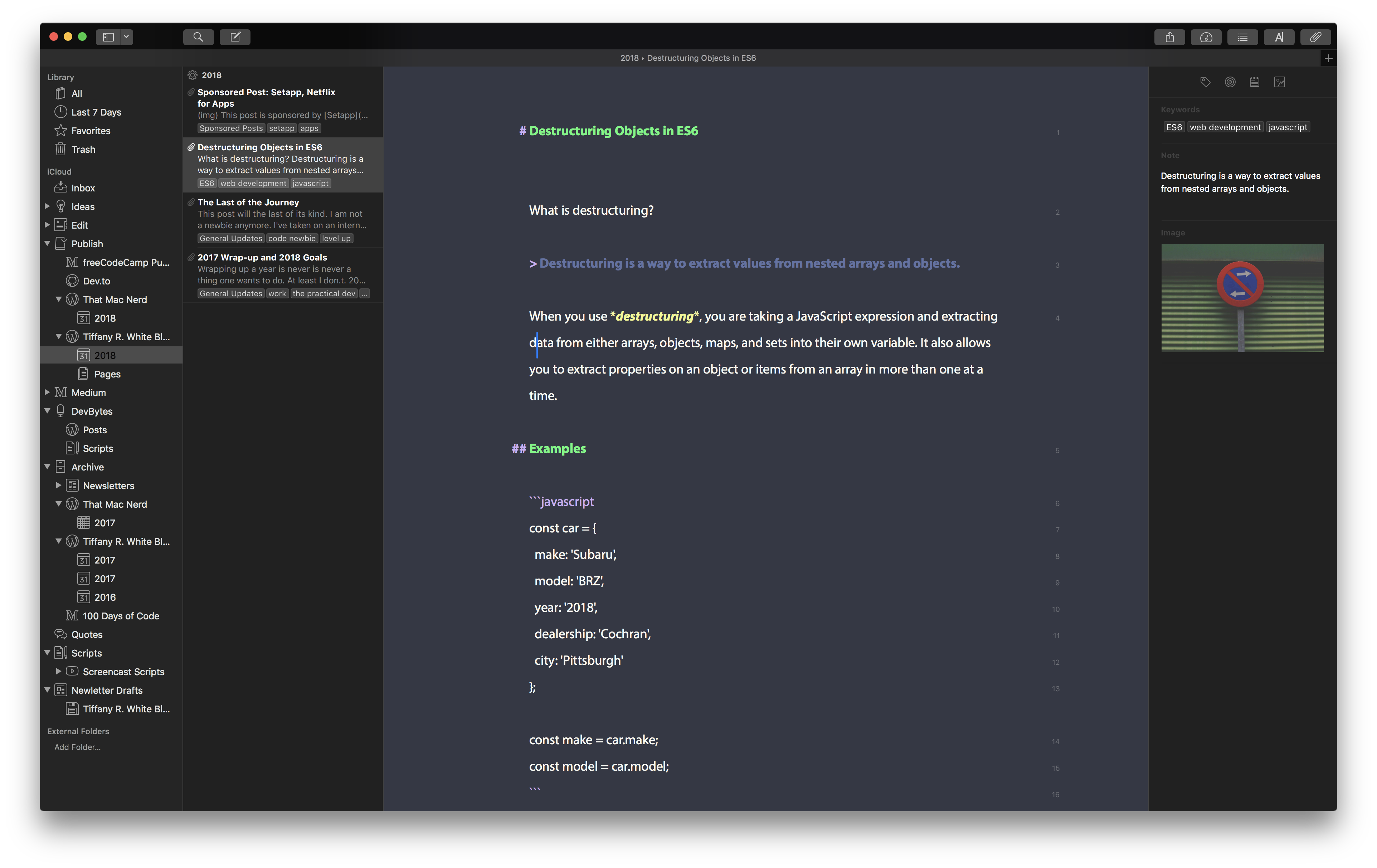Edit the note text in attachments panel
The image size is (1377, 868).
point(1240,182)
